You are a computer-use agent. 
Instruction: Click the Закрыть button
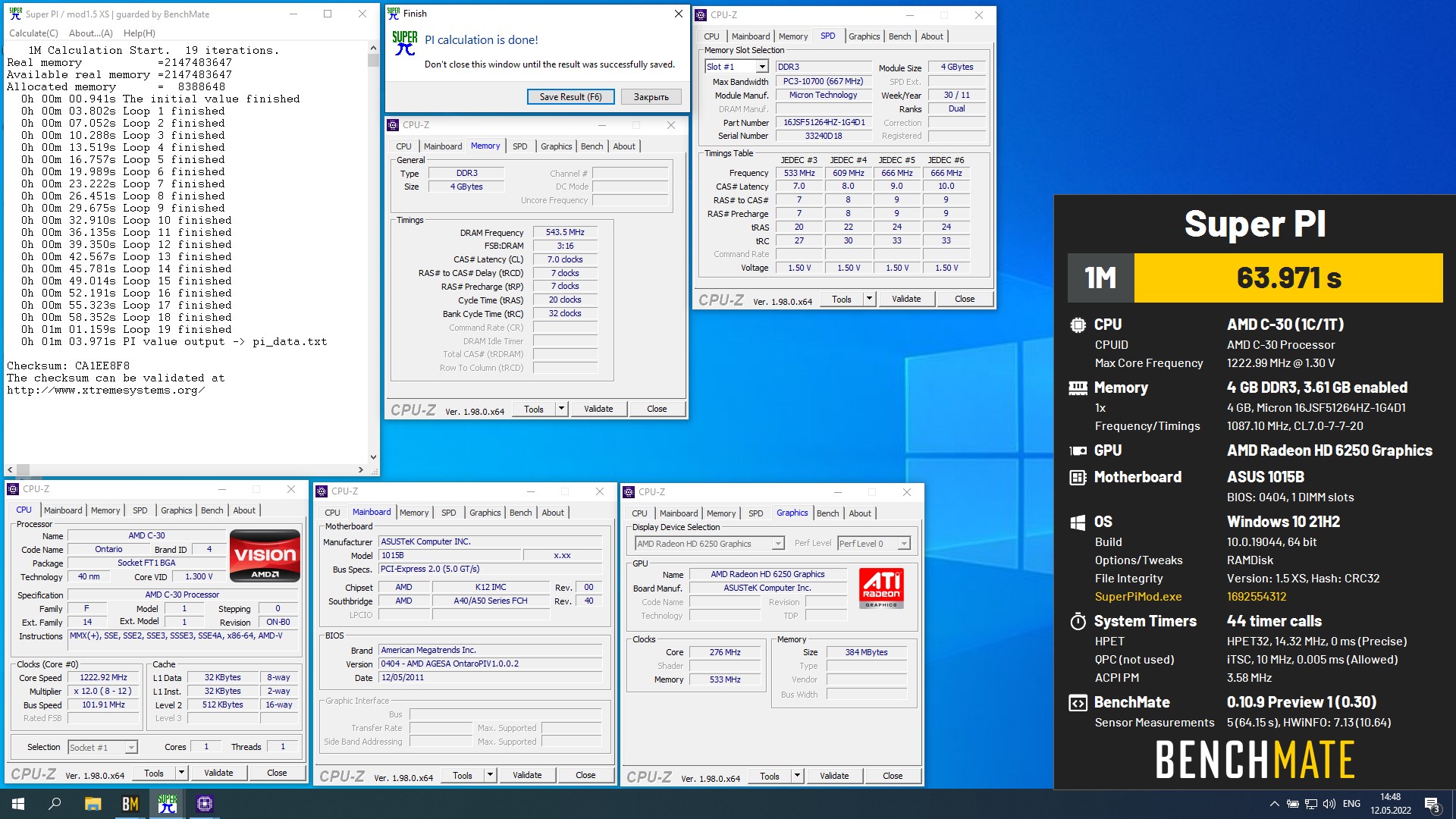(x=651, y=97)
